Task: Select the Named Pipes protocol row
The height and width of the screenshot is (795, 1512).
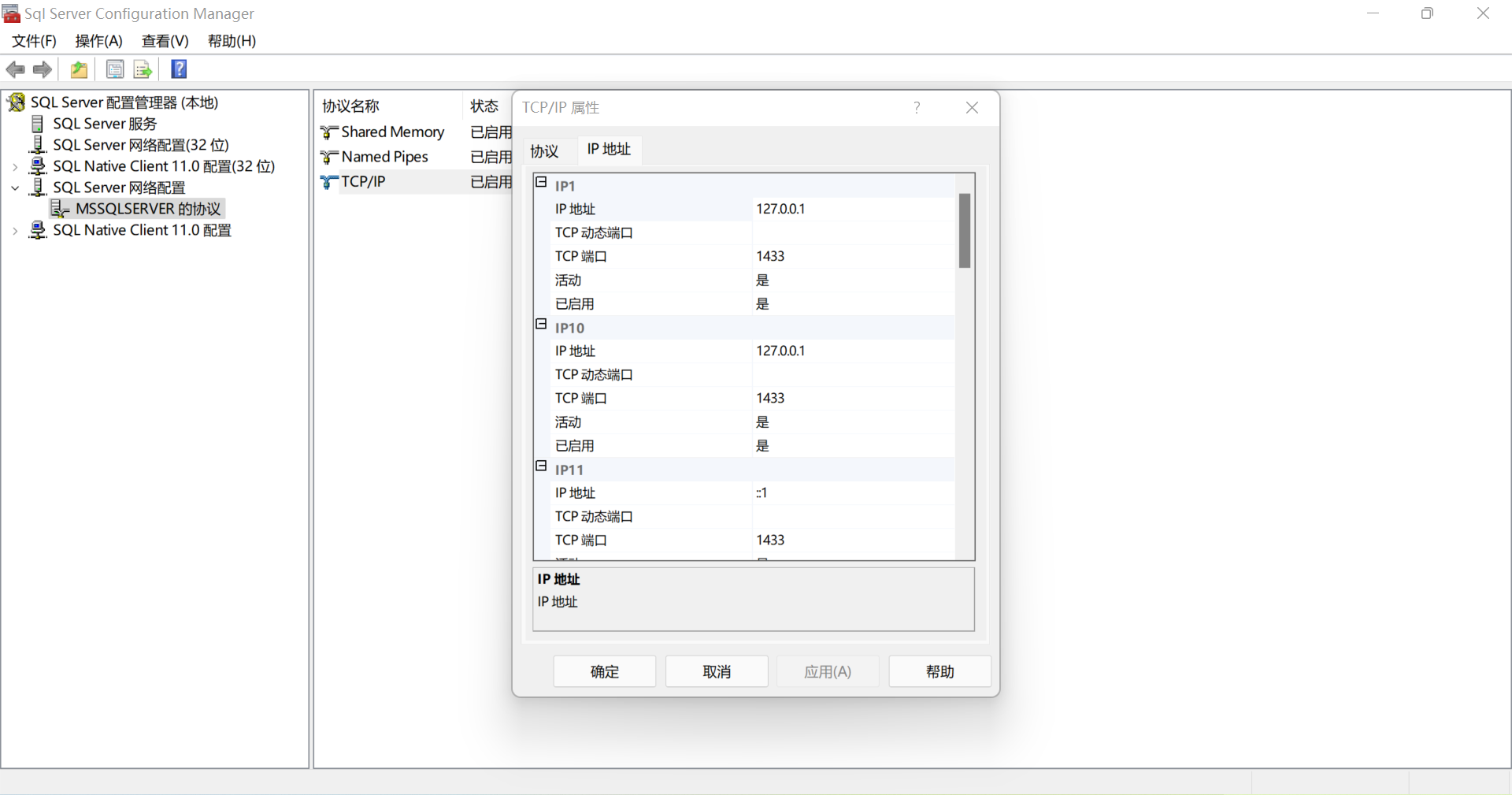Action: 416,157
